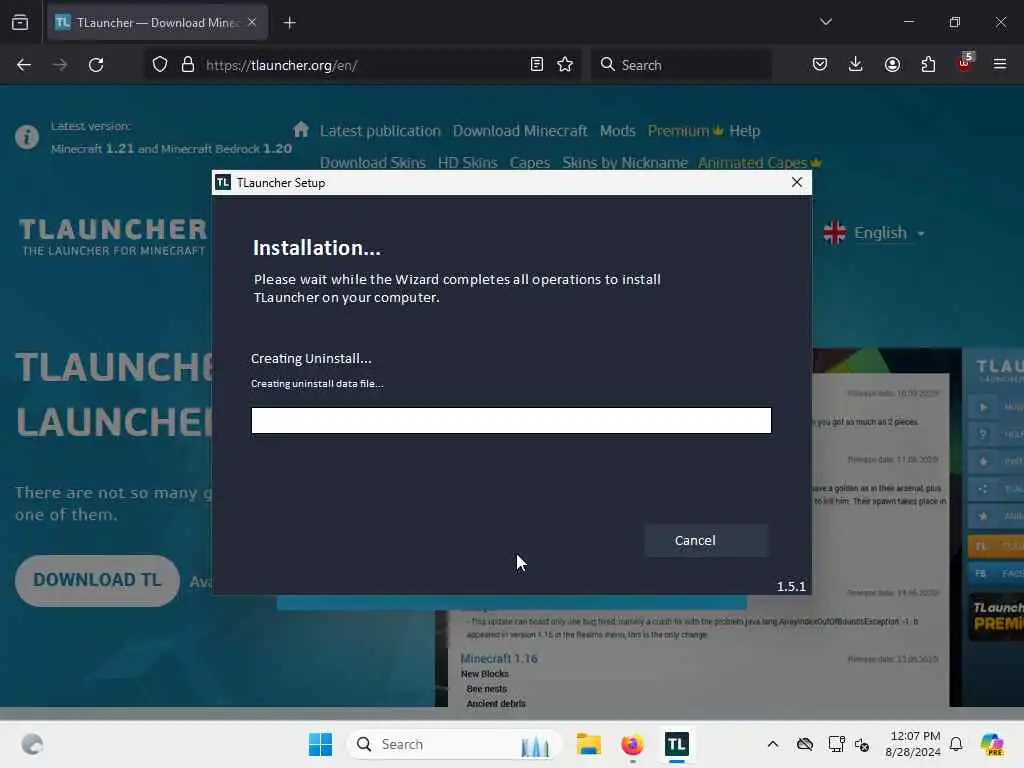This screenshot has height=768, width=1024.
Task: Show hidden system tray icons
Action: tap(773, 744)
